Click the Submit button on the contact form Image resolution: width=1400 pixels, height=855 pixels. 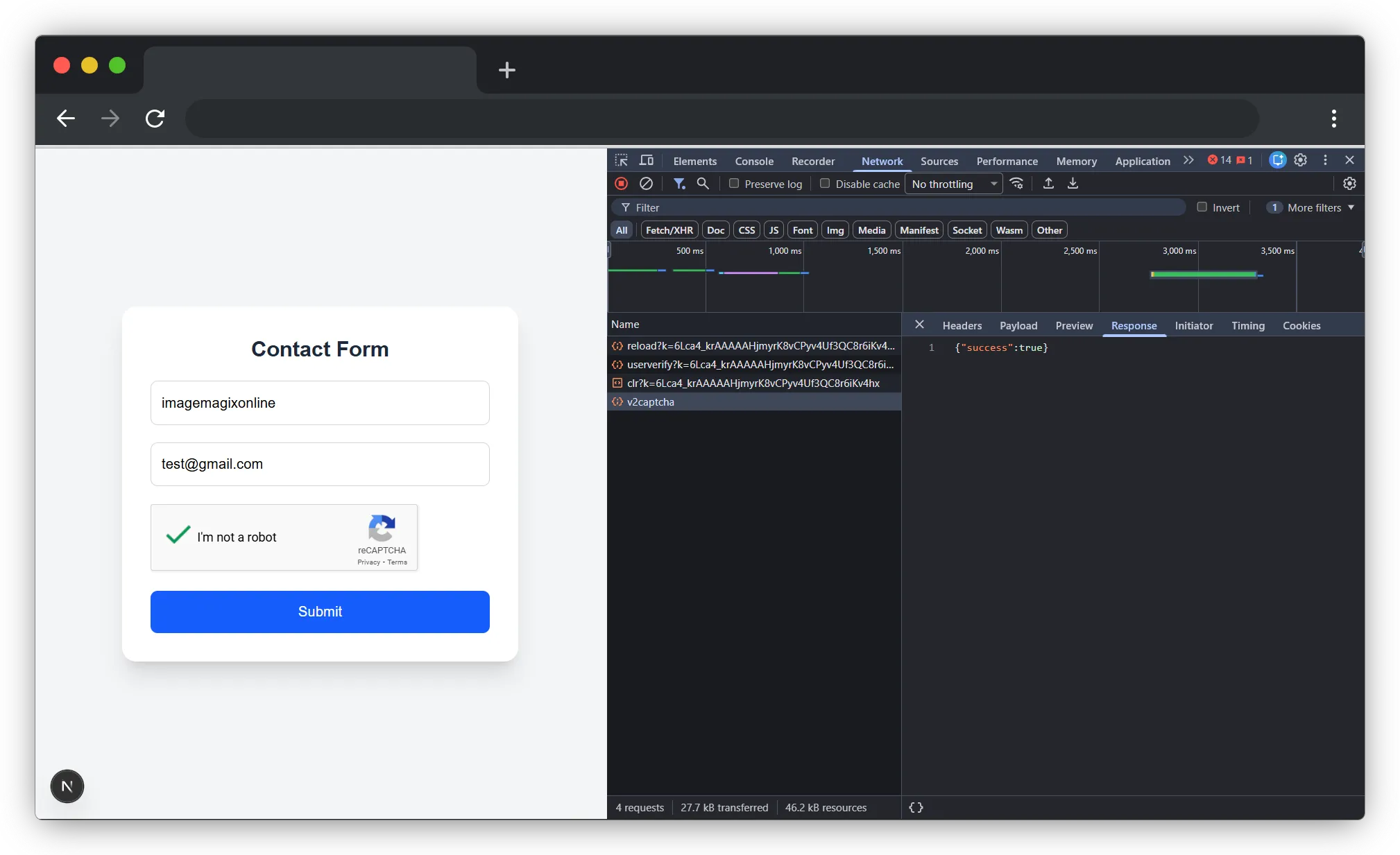coord(320,612)
